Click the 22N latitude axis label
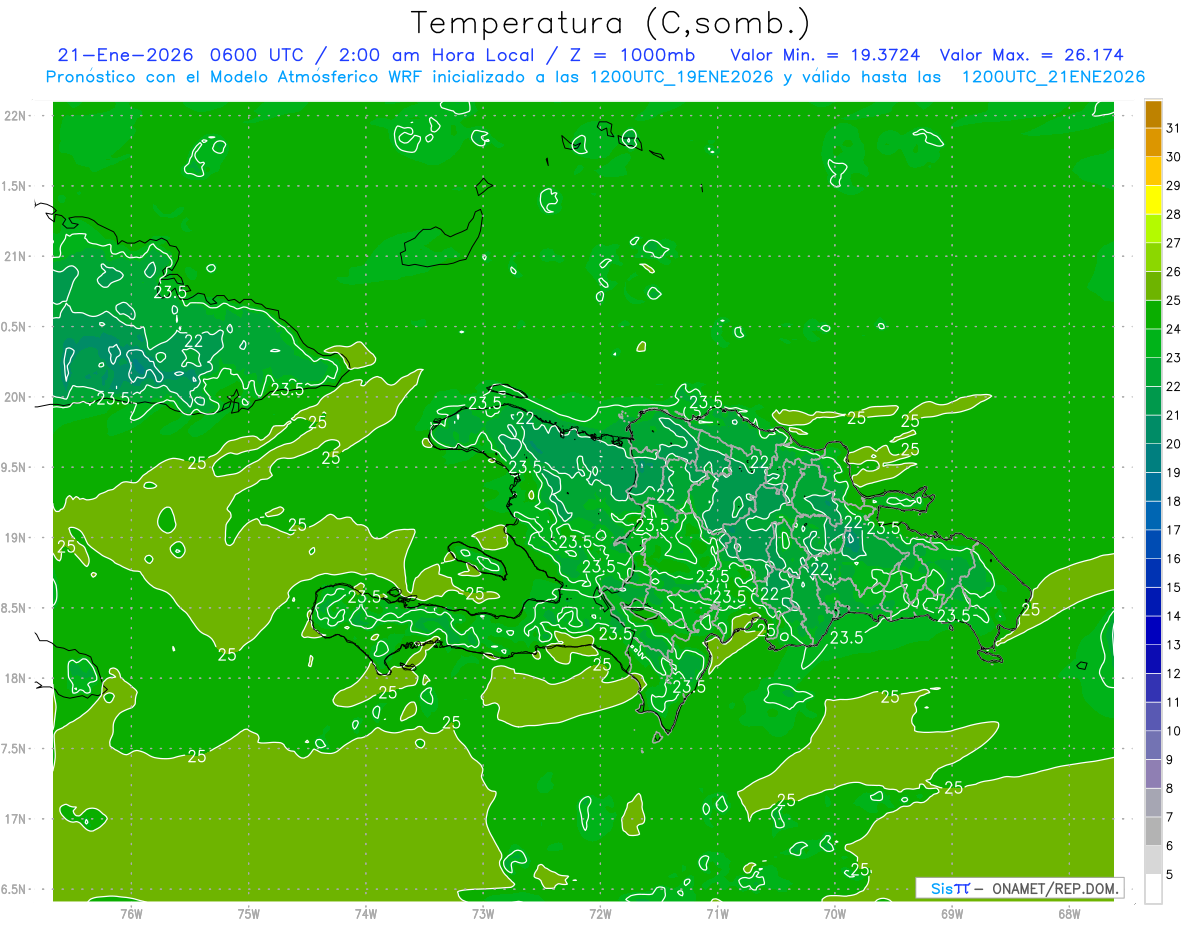The image size is (1200, 927). (16, 116)
